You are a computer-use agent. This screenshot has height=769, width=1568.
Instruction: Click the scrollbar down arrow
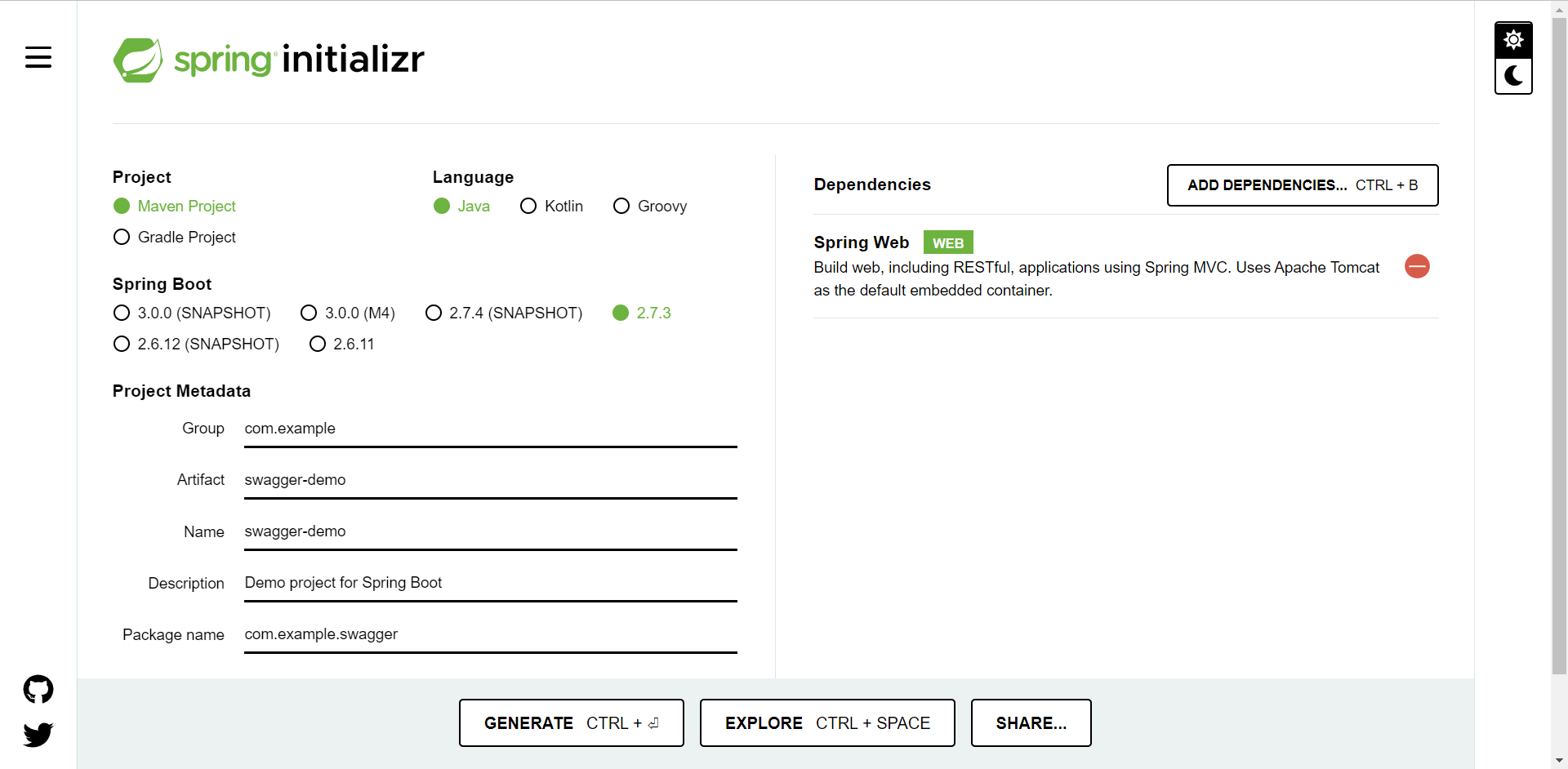1559,761
